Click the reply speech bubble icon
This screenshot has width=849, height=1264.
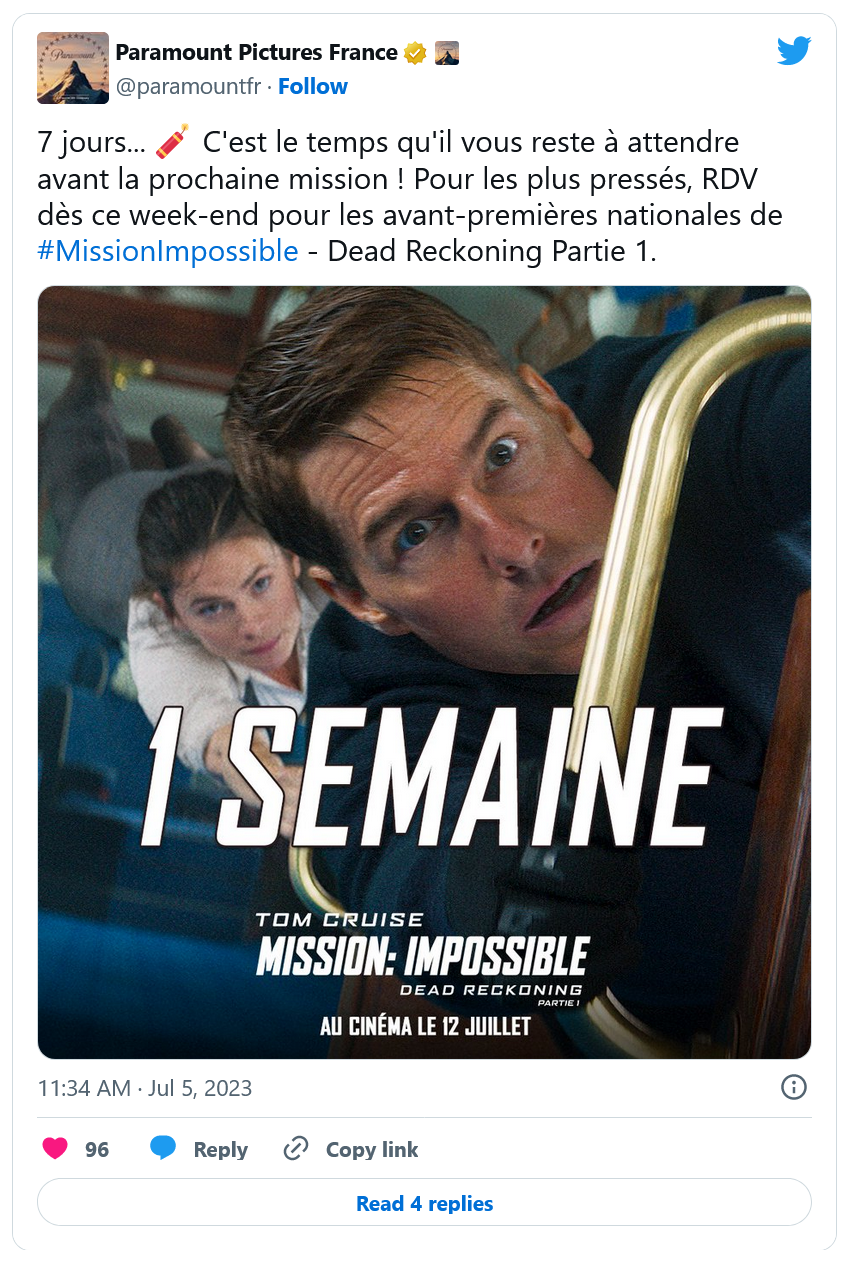tap(163, 1149)
